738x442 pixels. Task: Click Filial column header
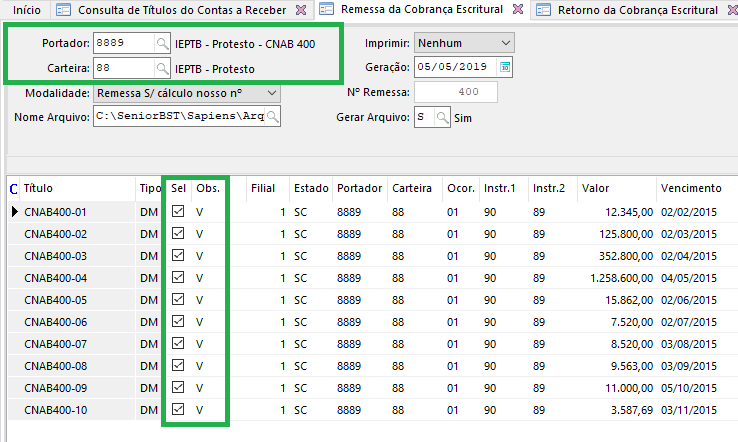267,188
